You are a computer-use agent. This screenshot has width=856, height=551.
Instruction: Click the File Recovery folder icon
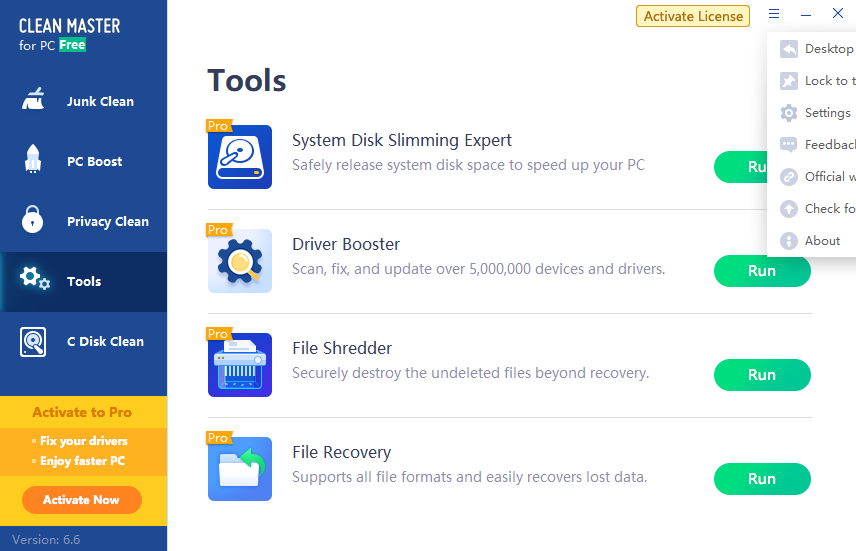tap(240, 469)
